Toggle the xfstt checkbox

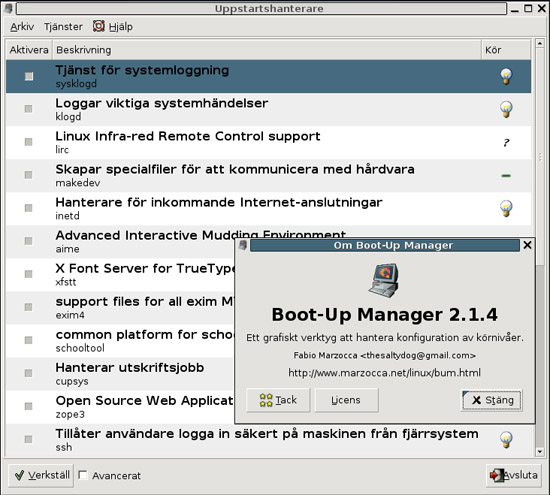tap(28, 274)
